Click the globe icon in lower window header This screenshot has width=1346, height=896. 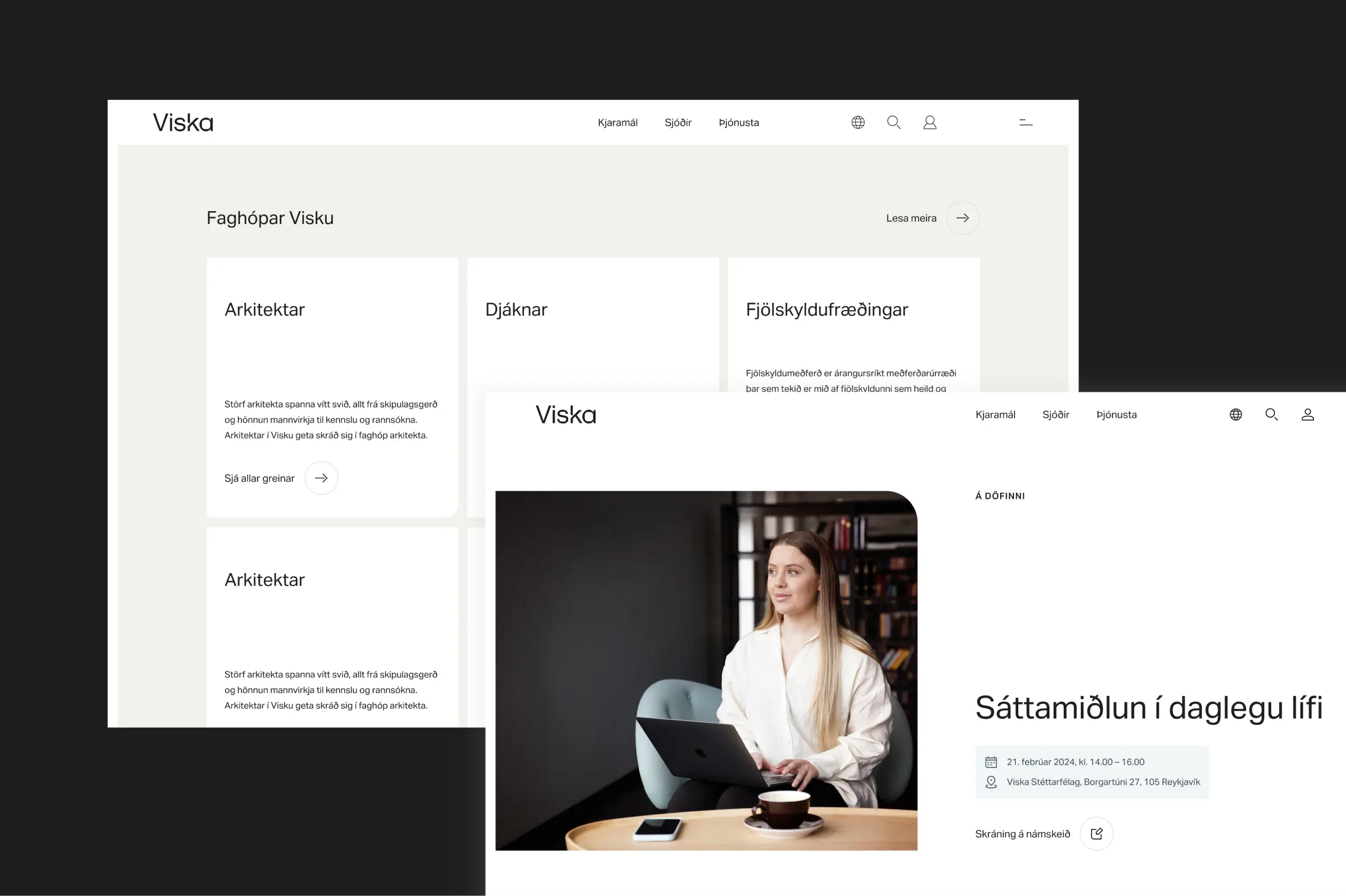1235,414
